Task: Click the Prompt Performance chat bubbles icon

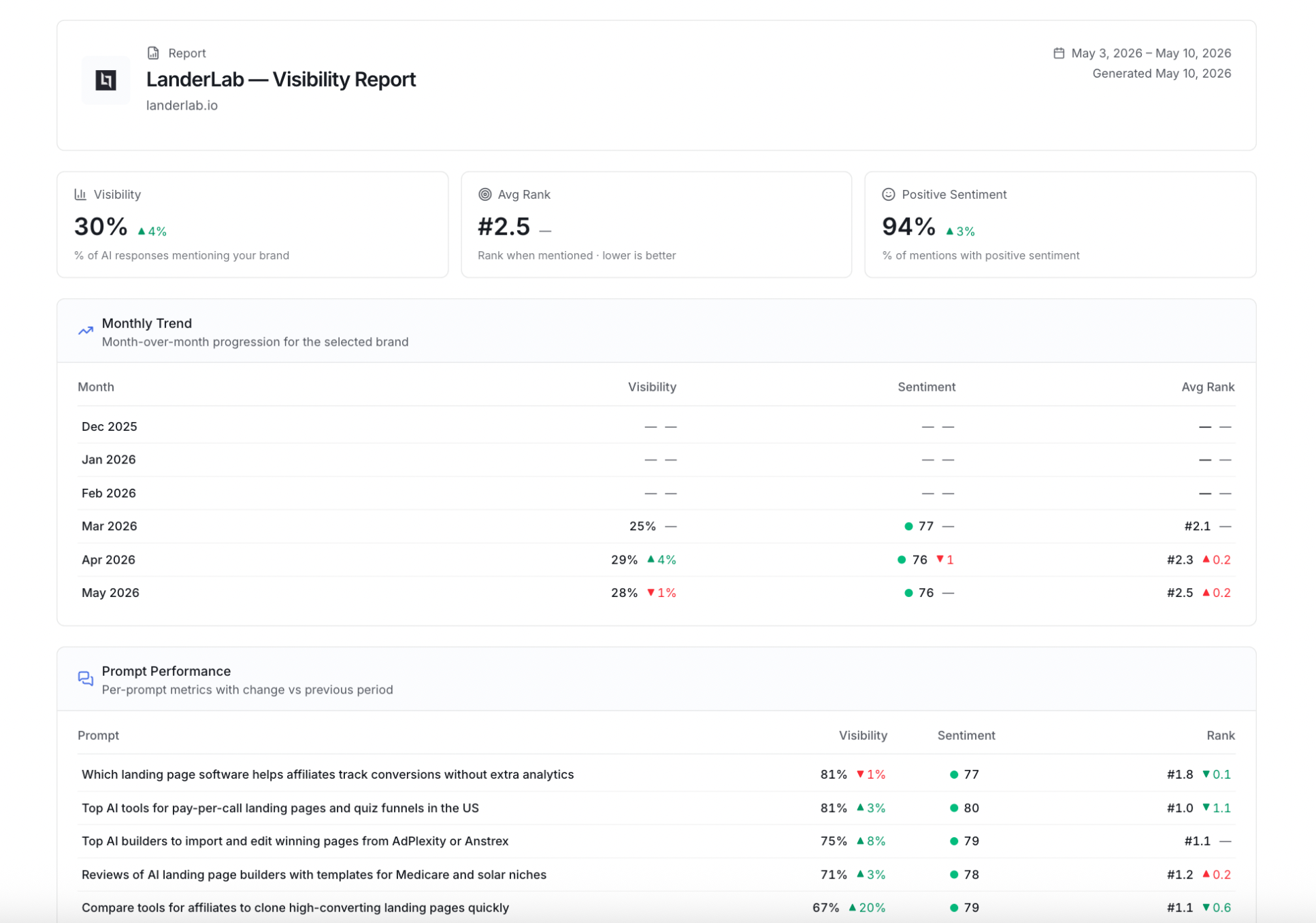Action: pyautogui.click(x=86, y=679)
